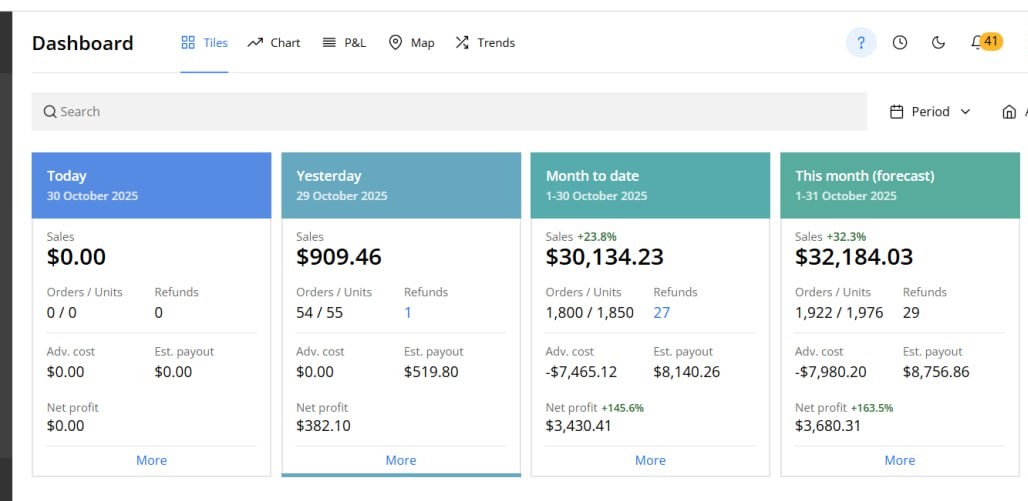
Task: Expand the Period dropdown chevron
Action: (x=965, y=112)
